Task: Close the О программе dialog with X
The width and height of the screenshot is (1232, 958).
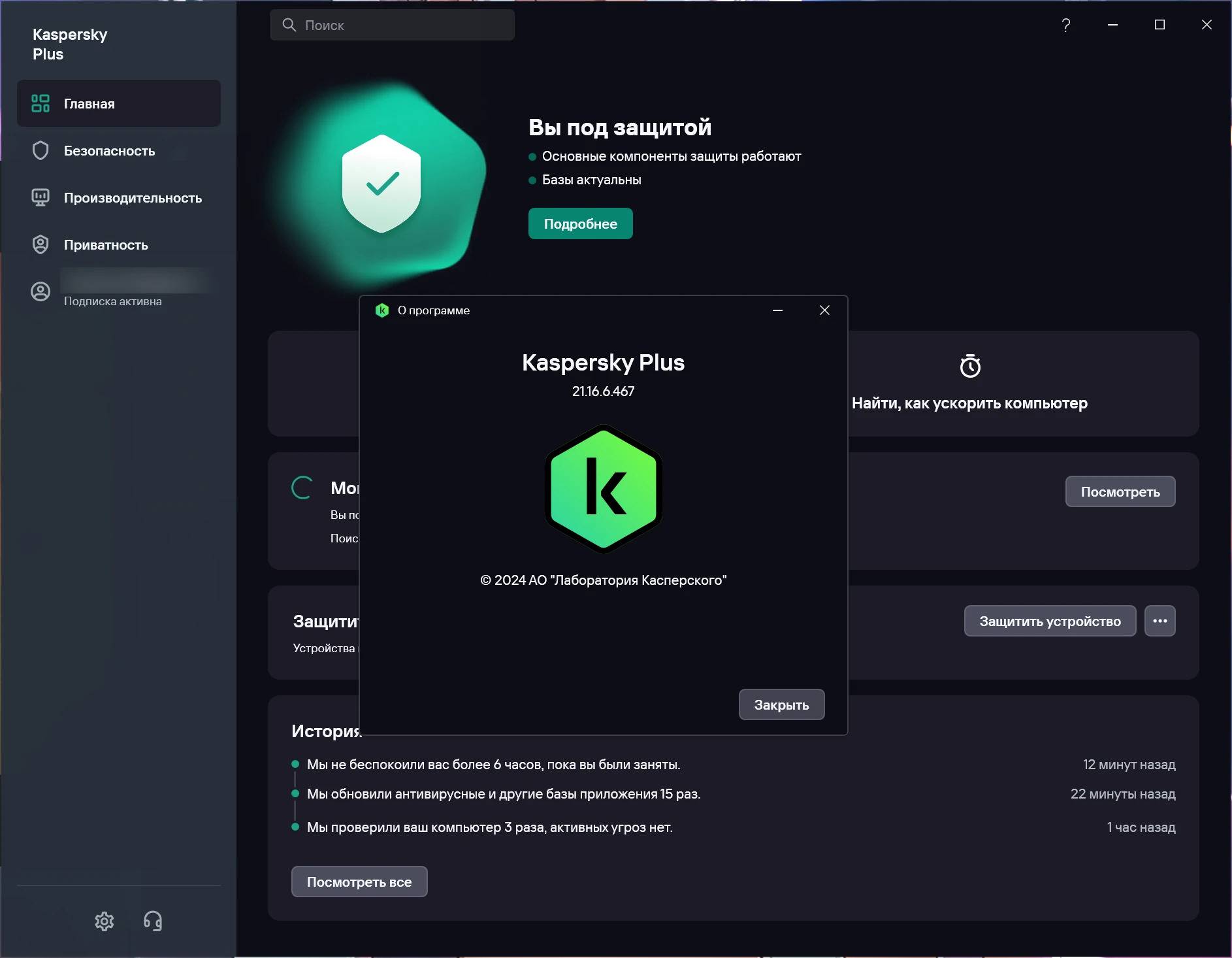Action: (x=824, y=310)
